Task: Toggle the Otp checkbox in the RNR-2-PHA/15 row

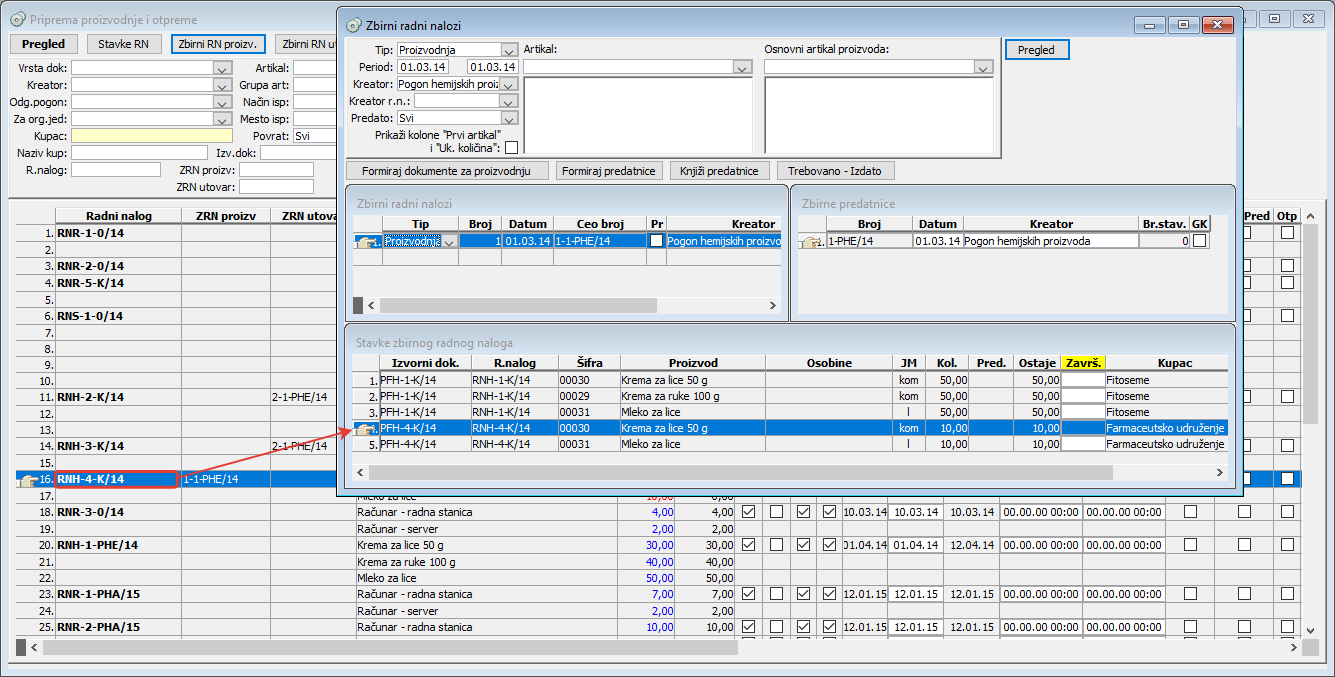Action: (1287, 627)
